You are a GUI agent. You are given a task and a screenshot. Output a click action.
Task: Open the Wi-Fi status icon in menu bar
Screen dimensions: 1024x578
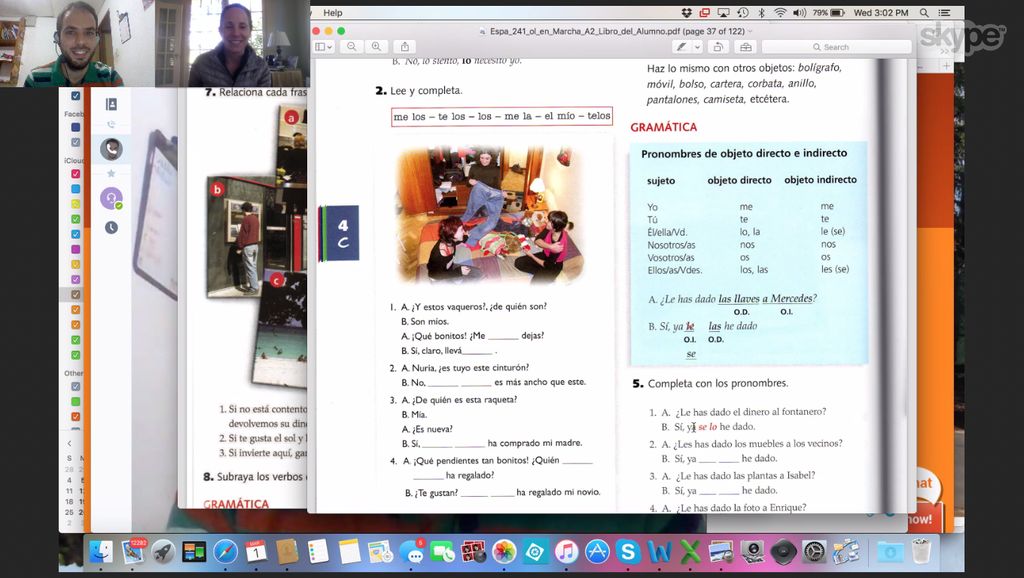[x=780, y=13]
